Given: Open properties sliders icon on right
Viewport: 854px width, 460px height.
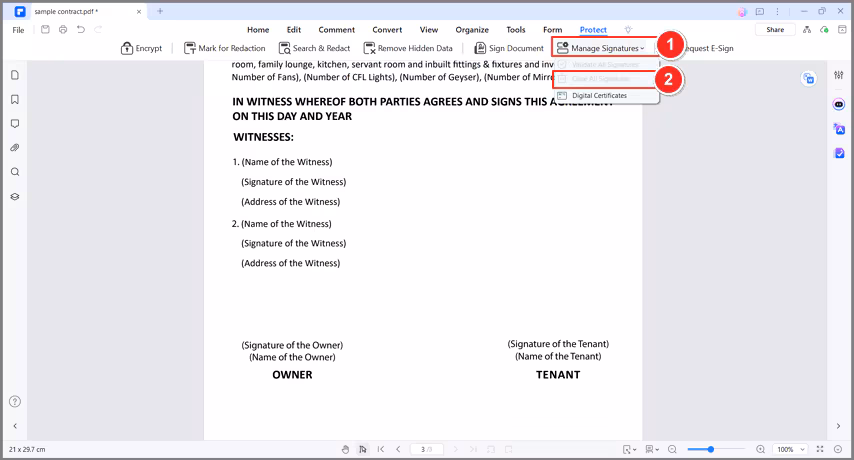Looking at the screenshot, I should point(839,75).
